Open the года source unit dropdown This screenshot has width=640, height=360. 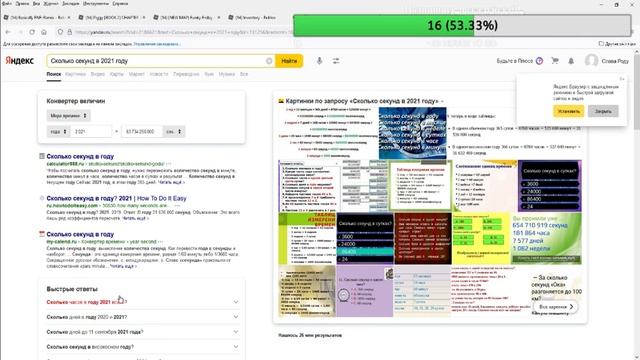pos(58,131)
